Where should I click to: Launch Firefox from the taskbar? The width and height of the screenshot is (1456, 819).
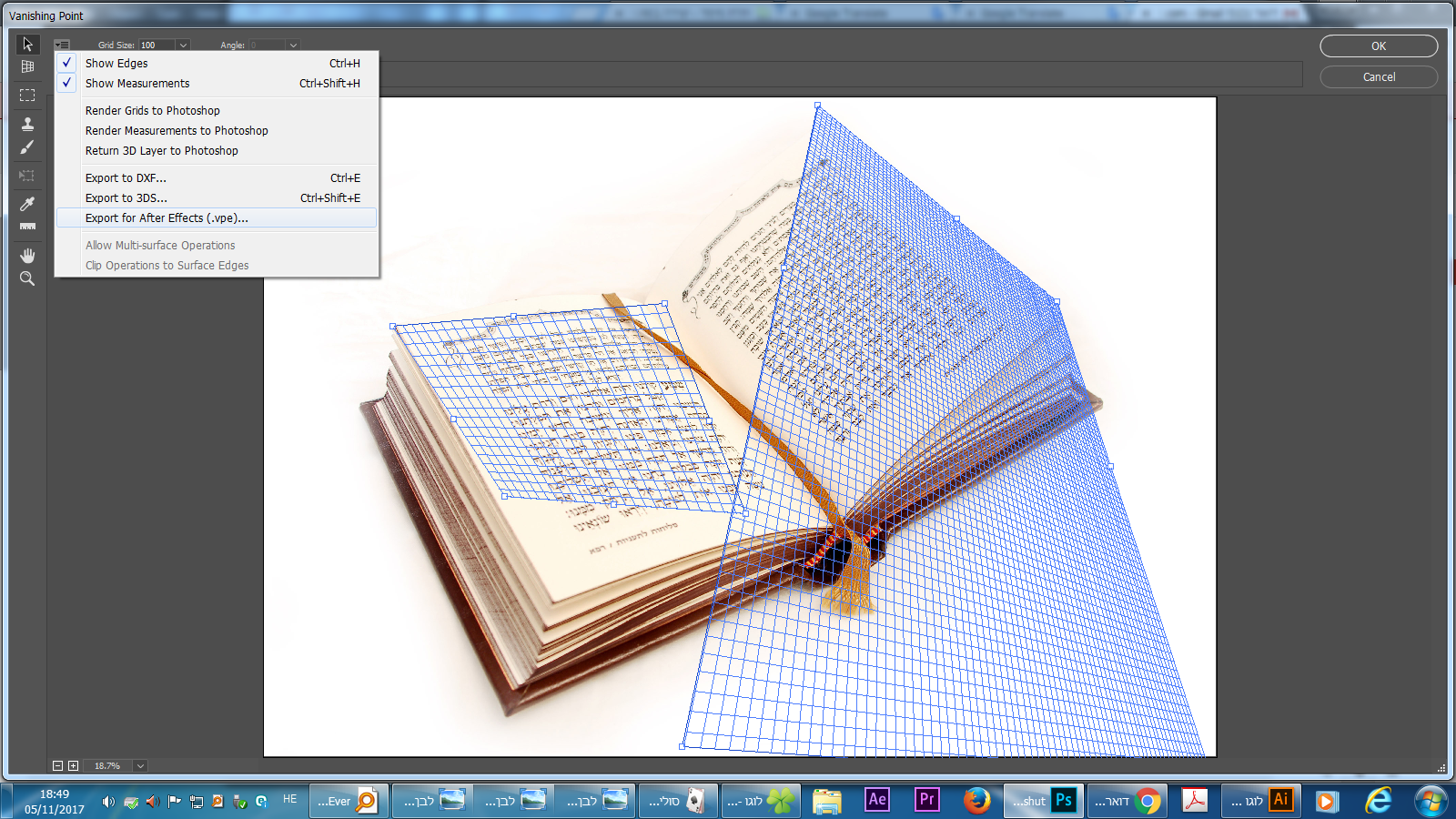(x=976, y=800)
